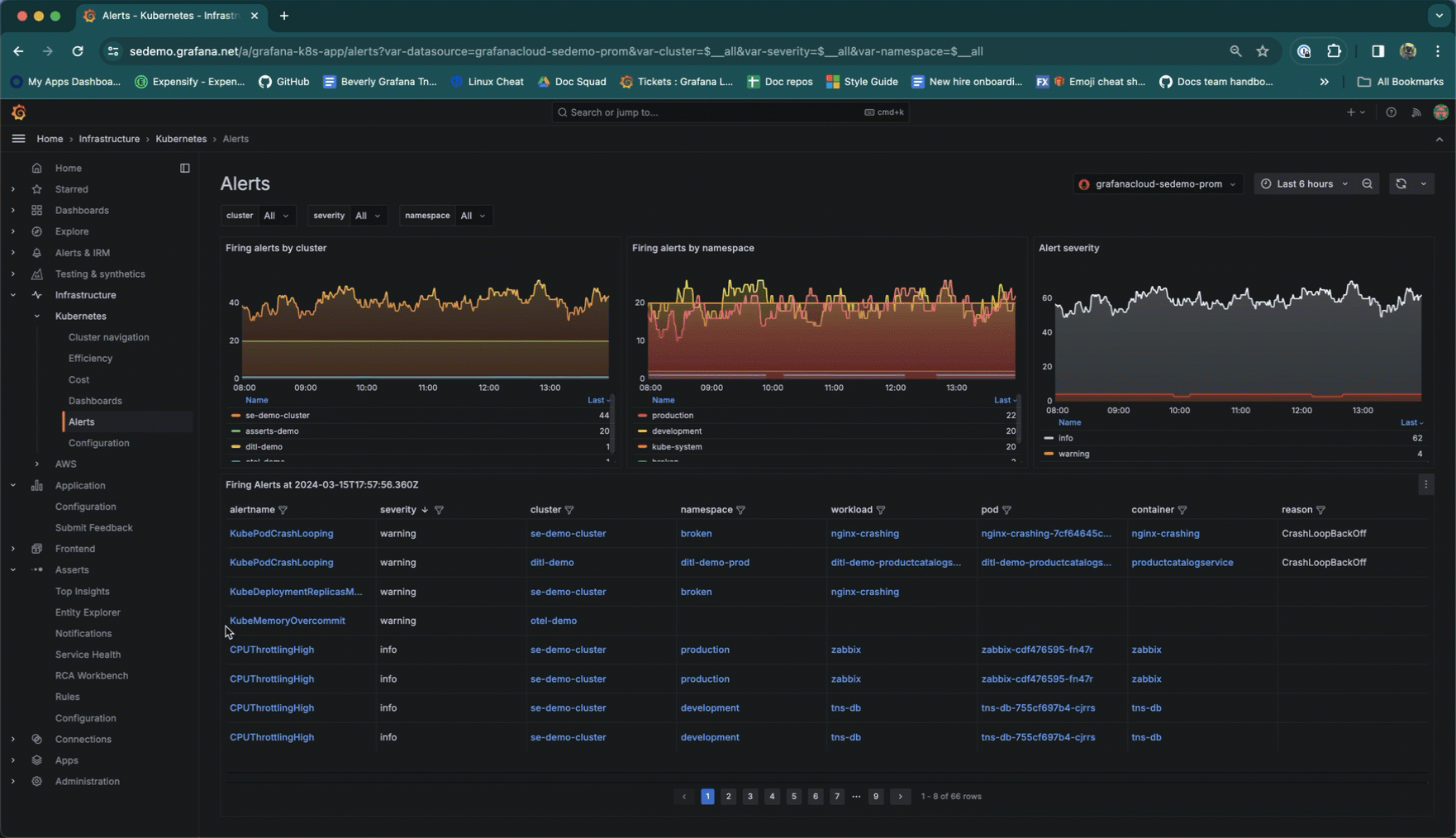
Task: Select Efficiency under Kubernetes
Action: 90,359
